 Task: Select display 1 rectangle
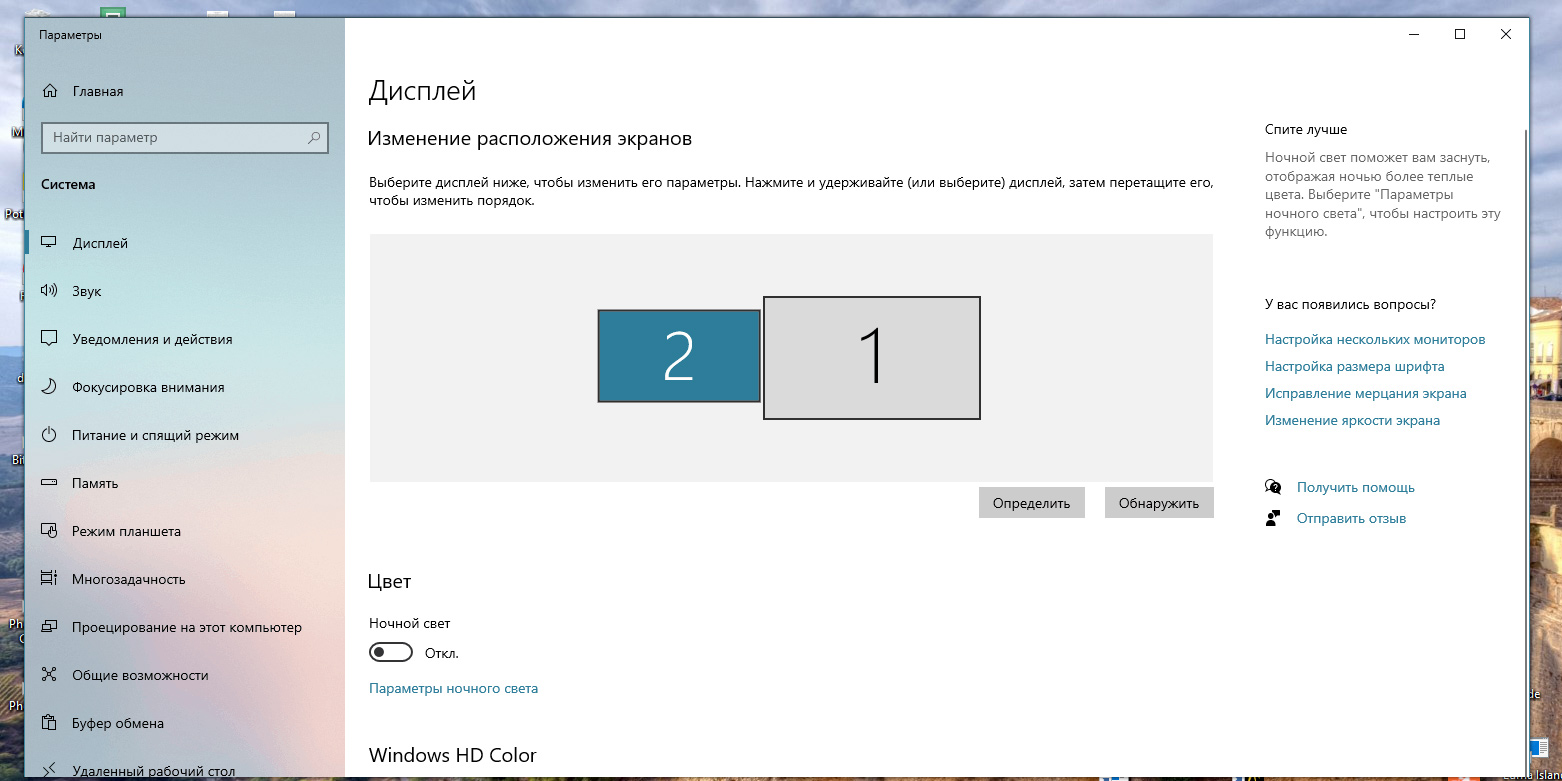tap(872, 358)
